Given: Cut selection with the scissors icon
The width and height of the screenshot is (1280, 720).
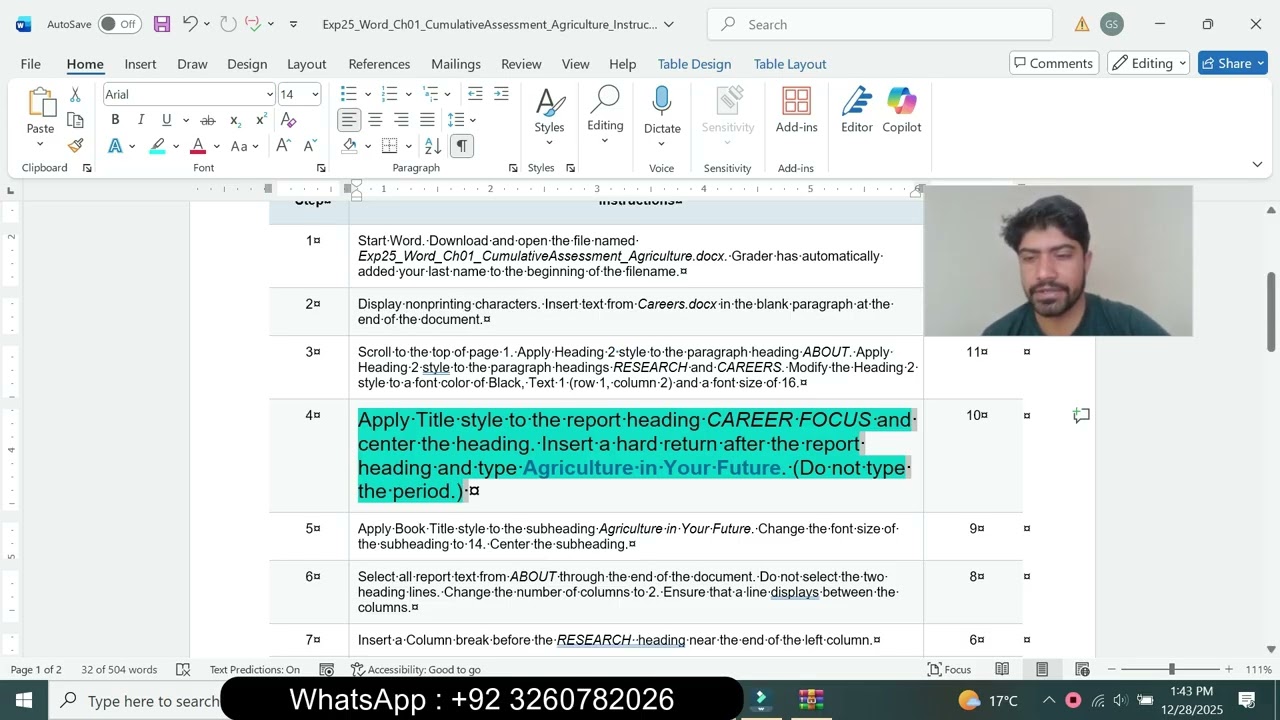Looking at the screenshot, I should (75, 95).
